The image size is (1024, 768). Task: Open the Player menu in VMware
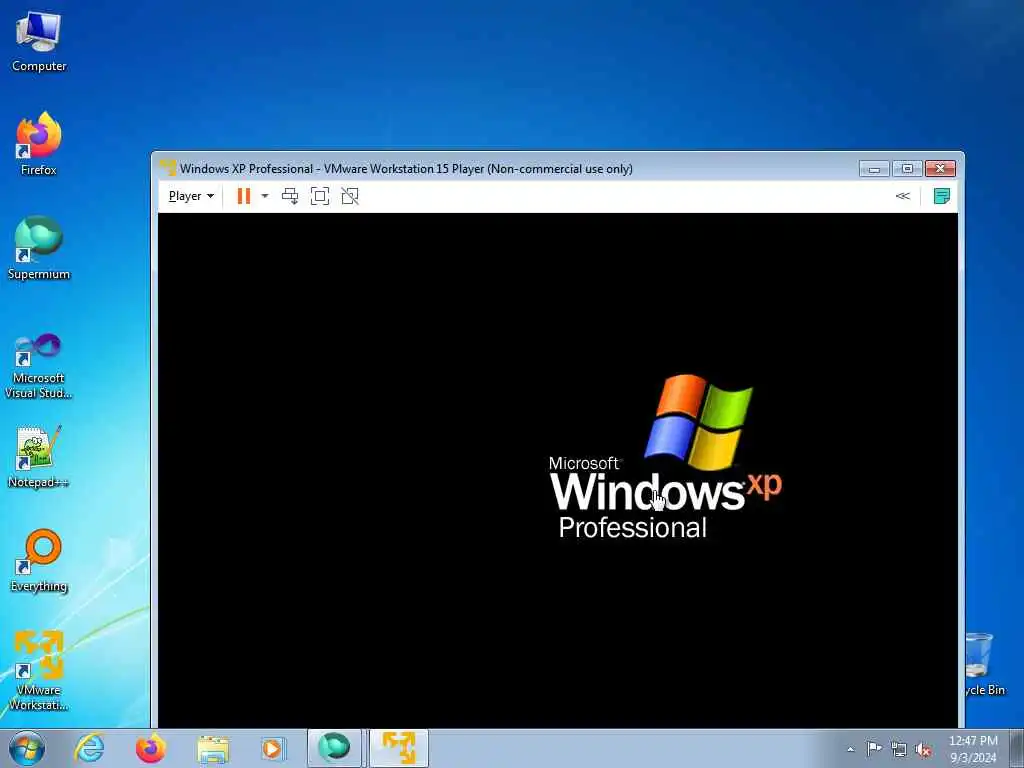[x=191, y=196]
